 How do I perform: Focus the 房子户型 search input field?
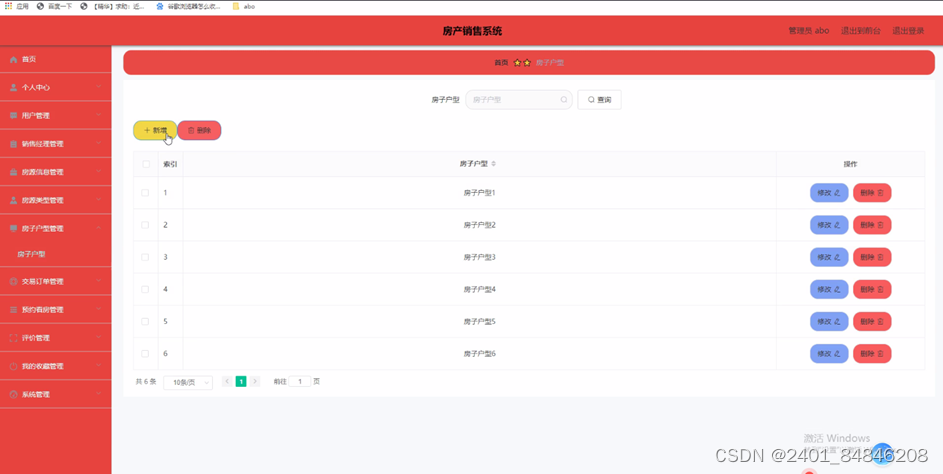tap(519, 100)
